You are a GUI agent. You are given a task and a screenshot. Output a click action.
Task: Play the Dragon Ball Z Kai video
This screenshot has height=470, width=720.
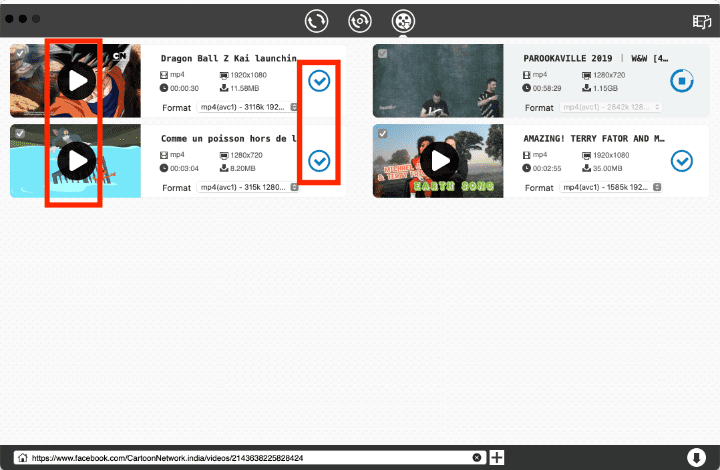click(x=77, y=81)
